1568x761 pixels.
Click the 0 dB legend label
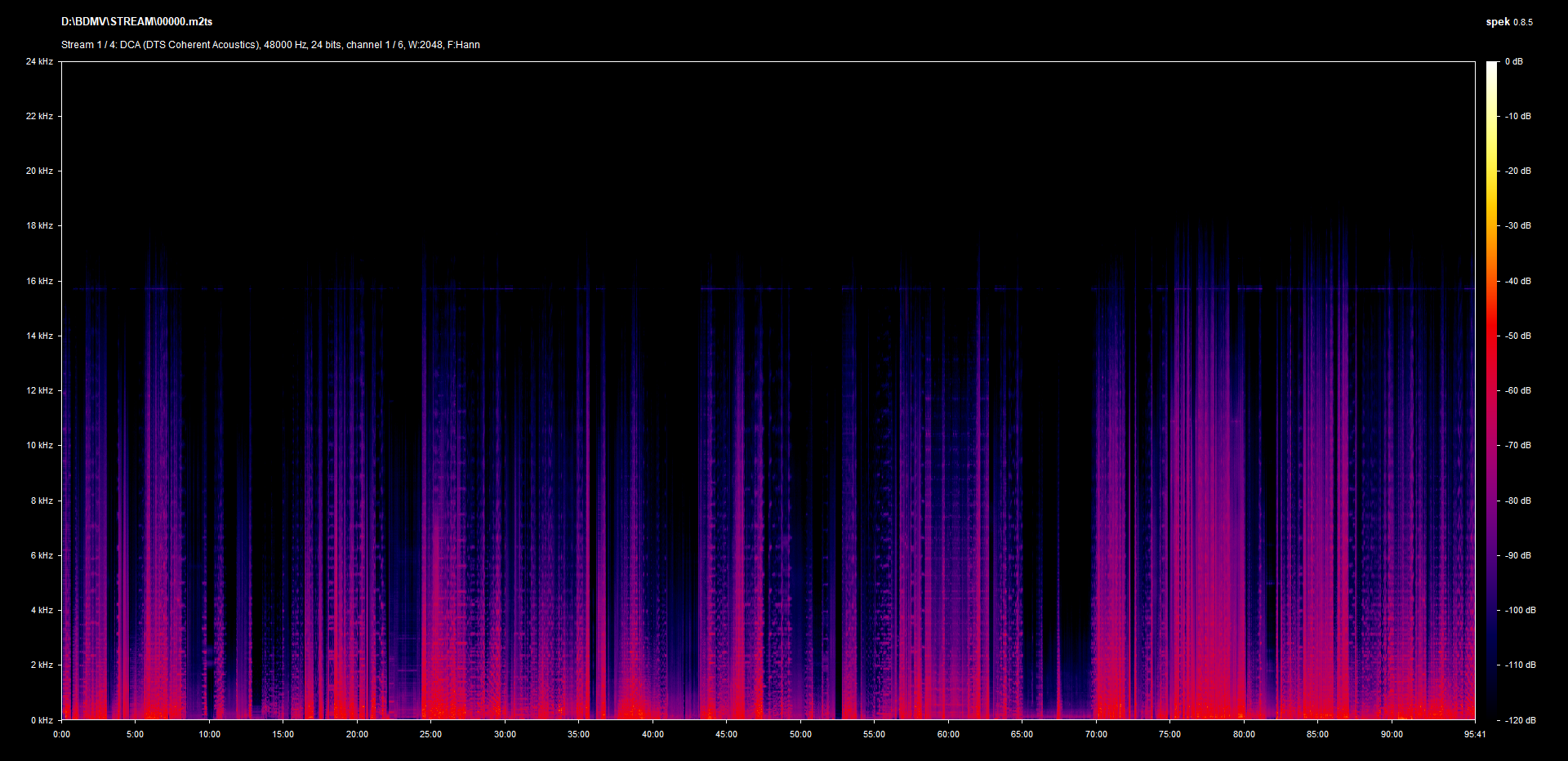pos(1513,62)
